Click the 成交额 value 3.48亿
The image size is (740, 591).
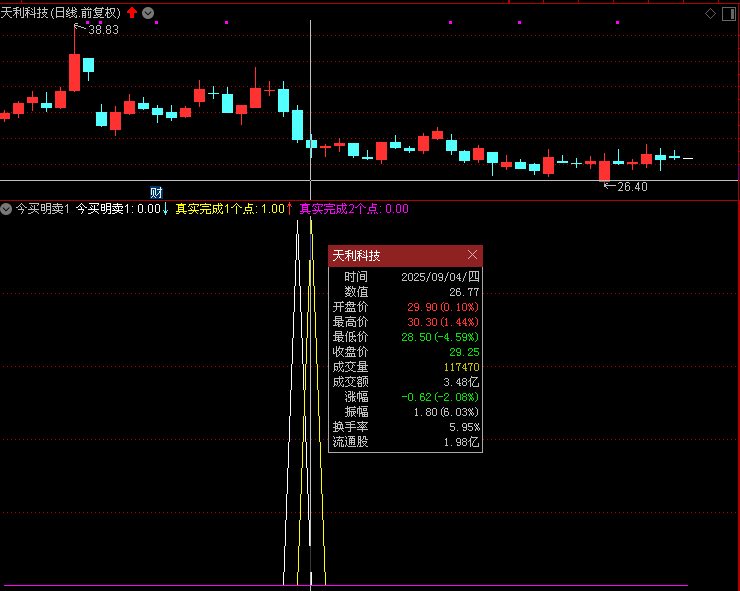click(x=461, y=382)
